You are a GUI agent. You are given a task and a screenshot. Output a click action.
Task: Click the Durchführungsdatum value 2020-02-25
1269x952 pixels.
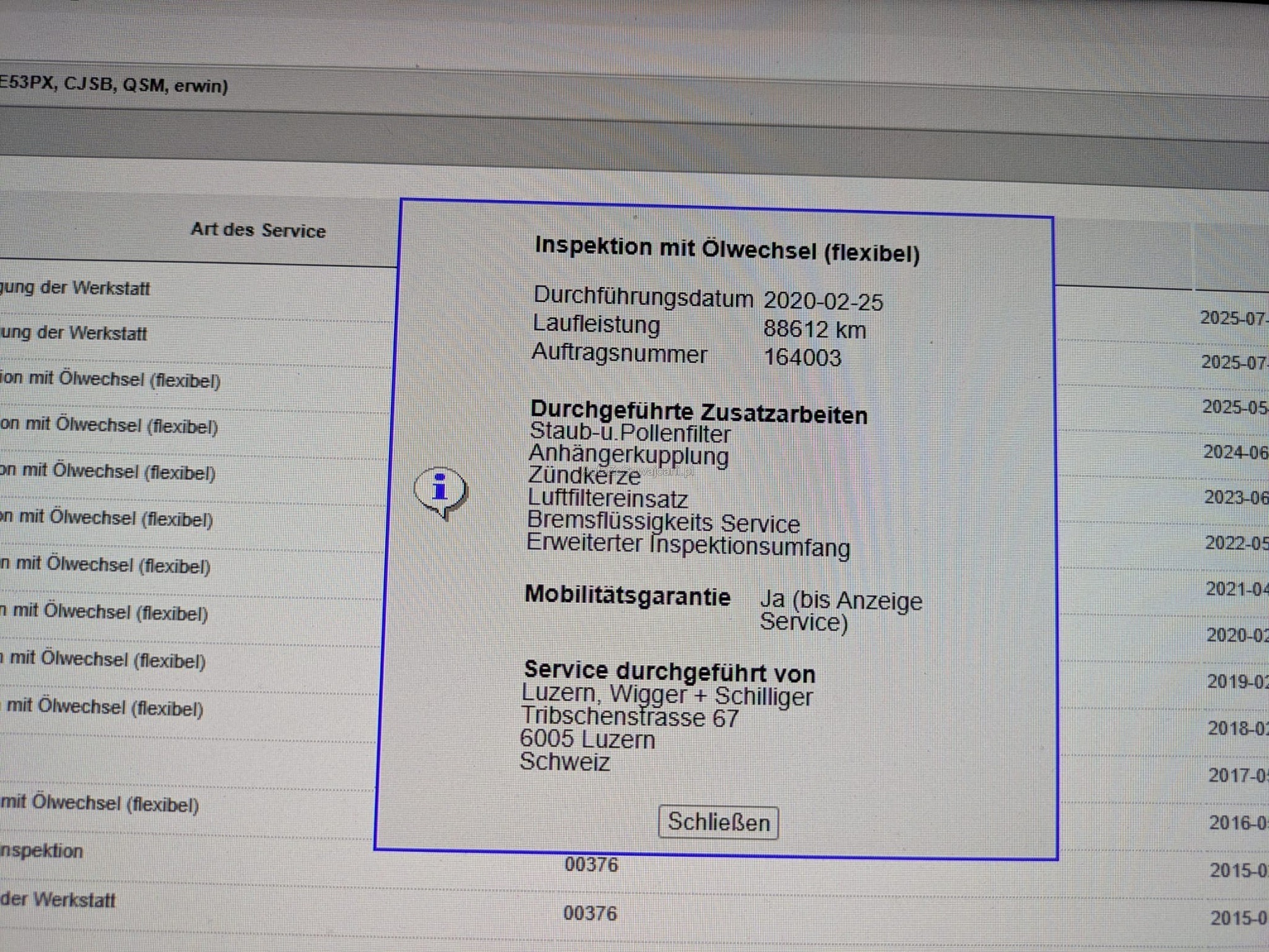click(823, 302)
